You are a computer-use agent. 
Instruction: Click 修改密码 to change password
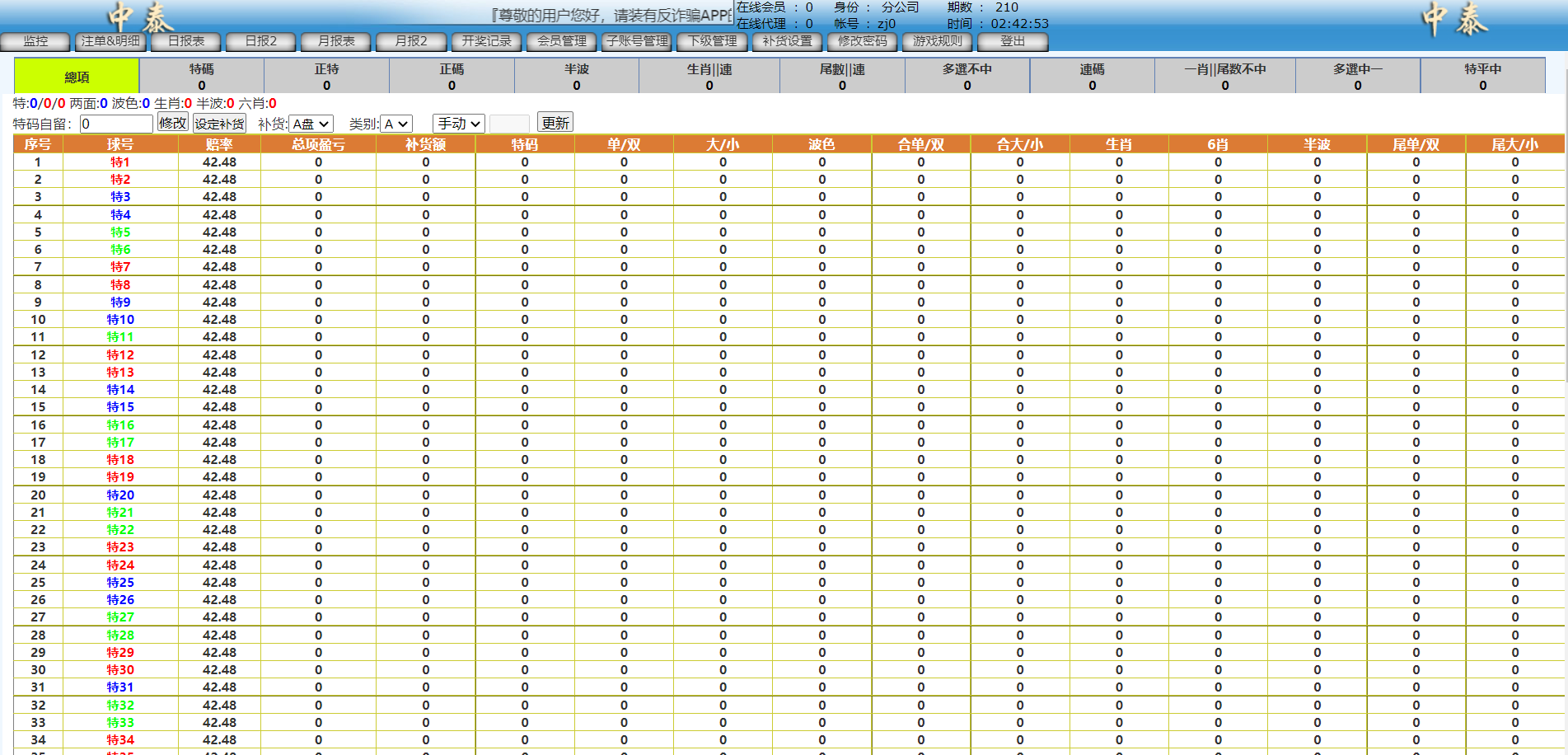click(x=862, y=41)
